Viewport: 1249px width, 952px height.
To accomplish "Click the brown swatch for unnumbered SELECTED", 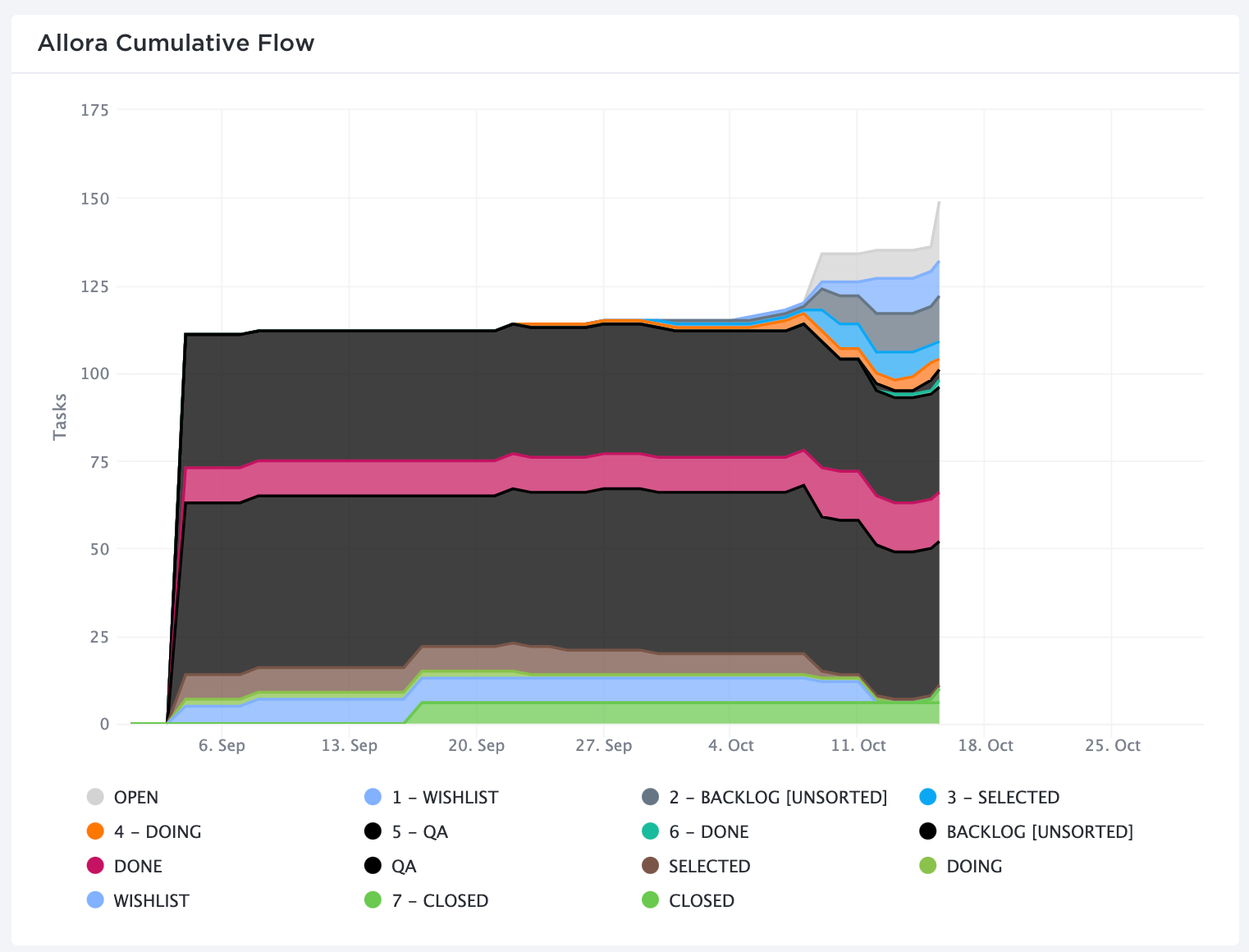I will 651,866.
